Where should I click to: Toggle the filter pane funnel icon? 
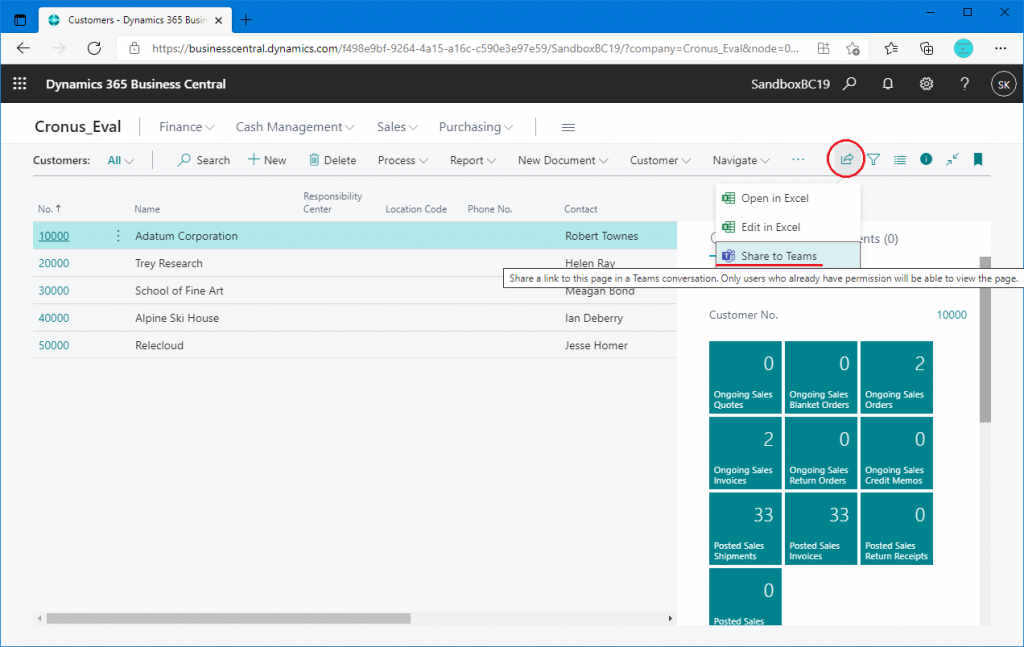pos(873,159)
